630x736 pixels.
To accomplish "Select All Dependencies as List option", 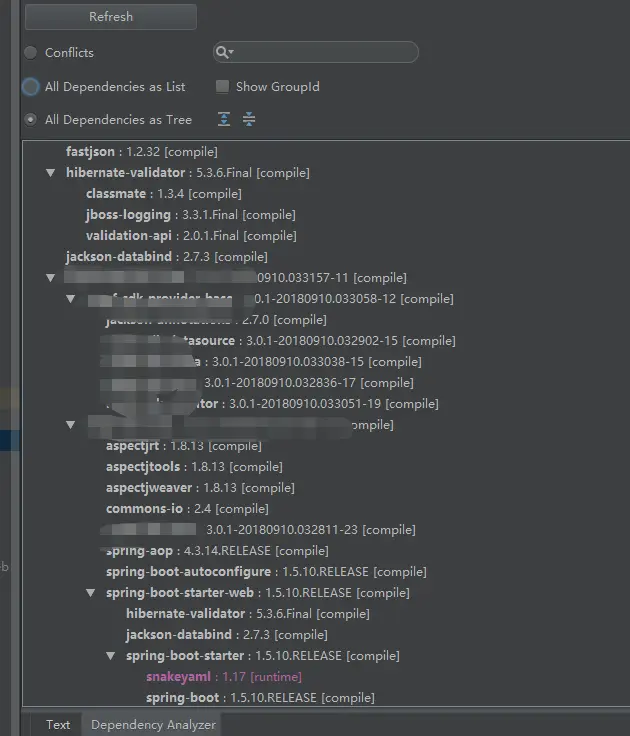I will [31, 86].
